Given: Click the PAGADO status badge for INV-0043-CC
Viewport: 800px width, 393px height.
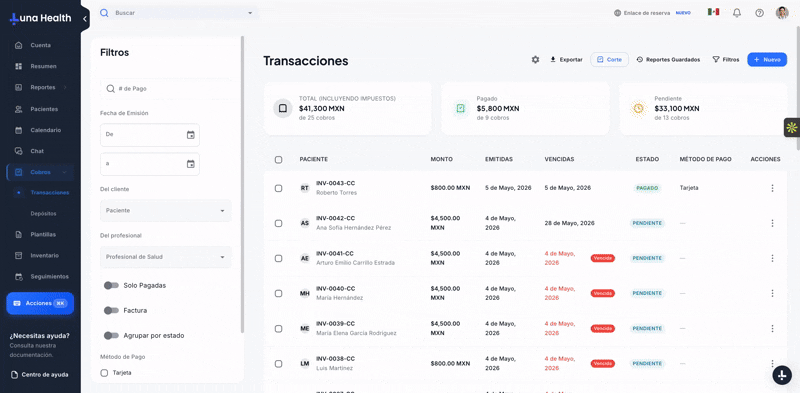Looking at the screenshot, I should (647, 188).
